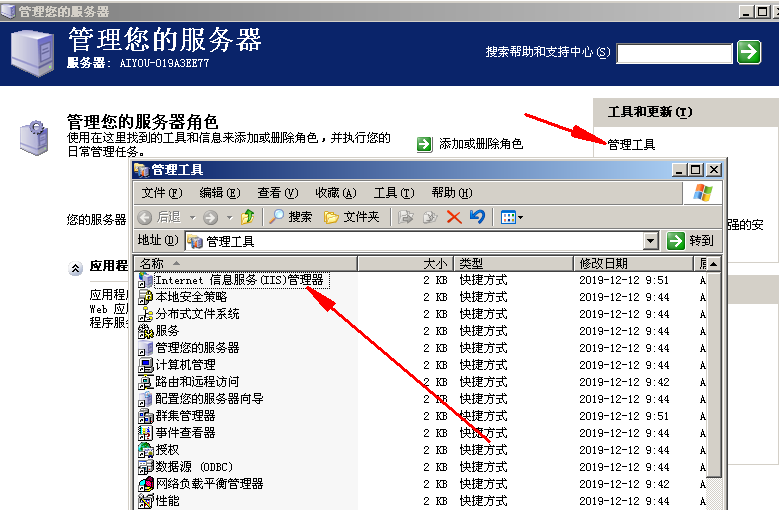Viewport: 779px width, 510px height.
Task: Open the back button history dropdown arrow
Action: (x=193, y=218)
